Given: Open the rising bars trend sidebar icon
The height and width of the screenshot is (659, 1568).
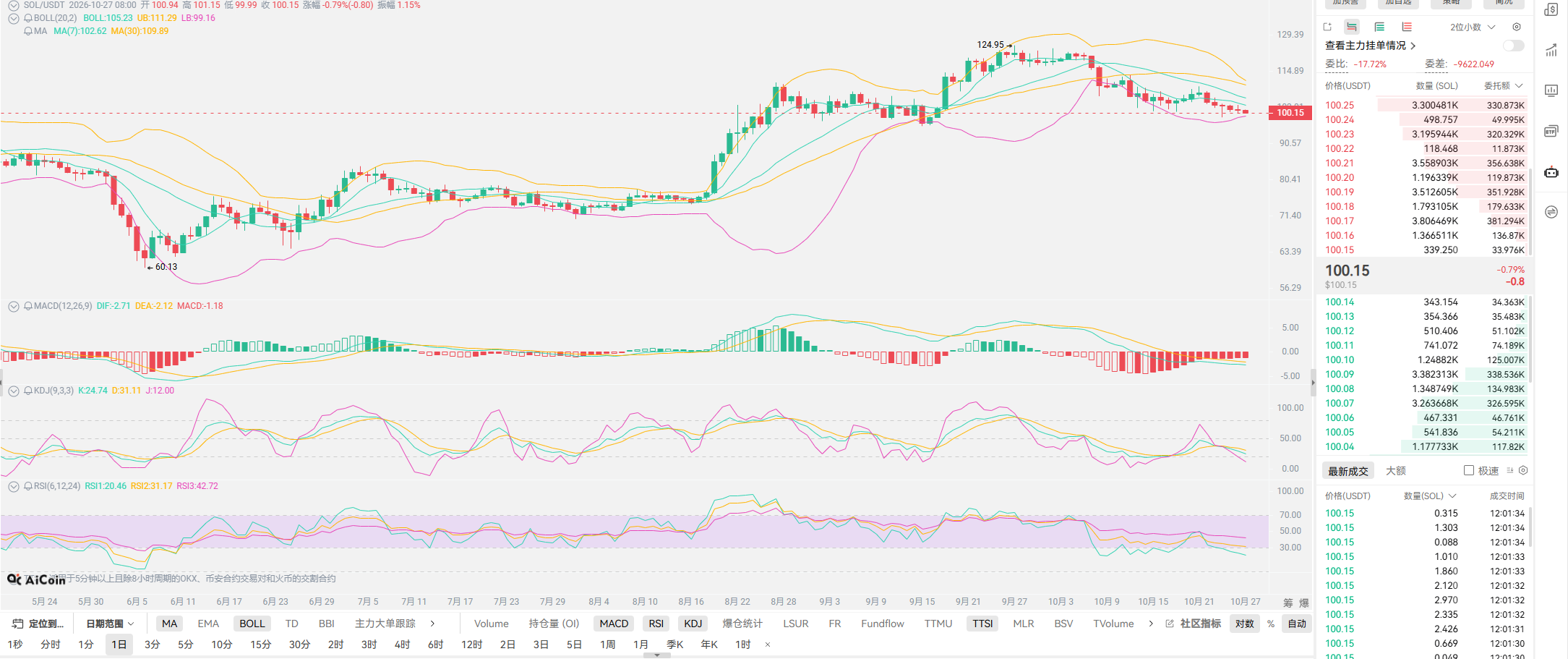Looking at the screenshot, I should click(x=1551, y=50).
